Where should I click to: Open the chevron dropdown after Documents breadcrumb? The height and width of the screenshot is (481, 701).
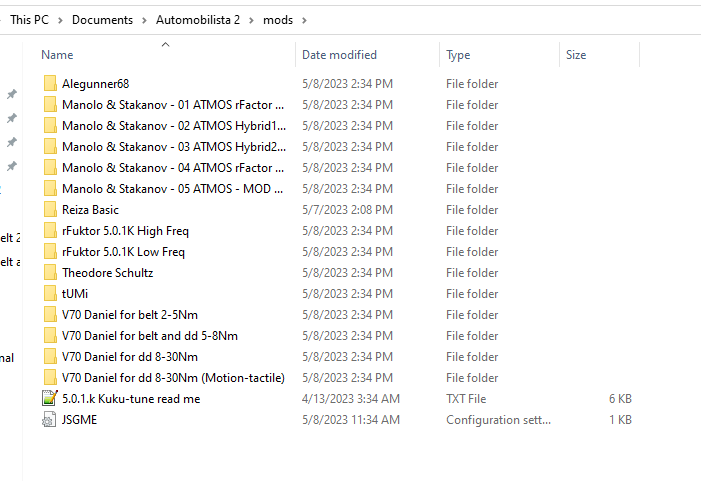pos(144,20)
